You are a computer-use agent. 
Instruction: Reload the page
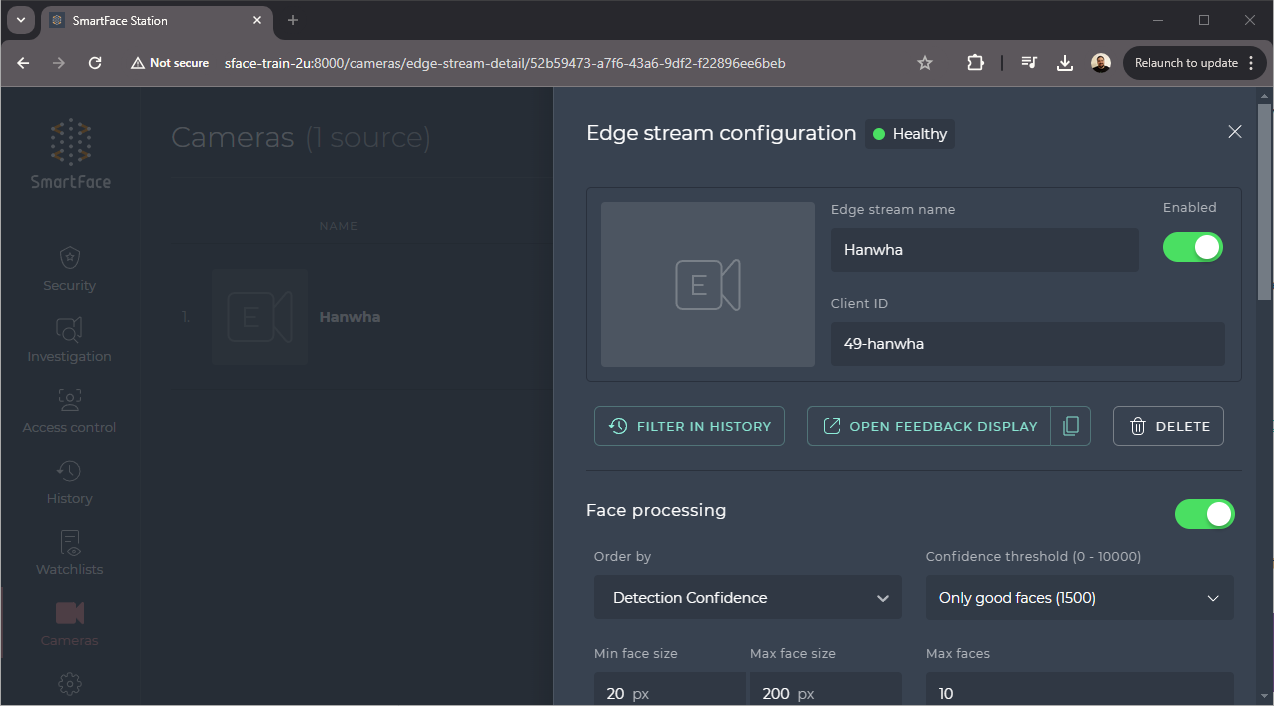coord(95,63)
